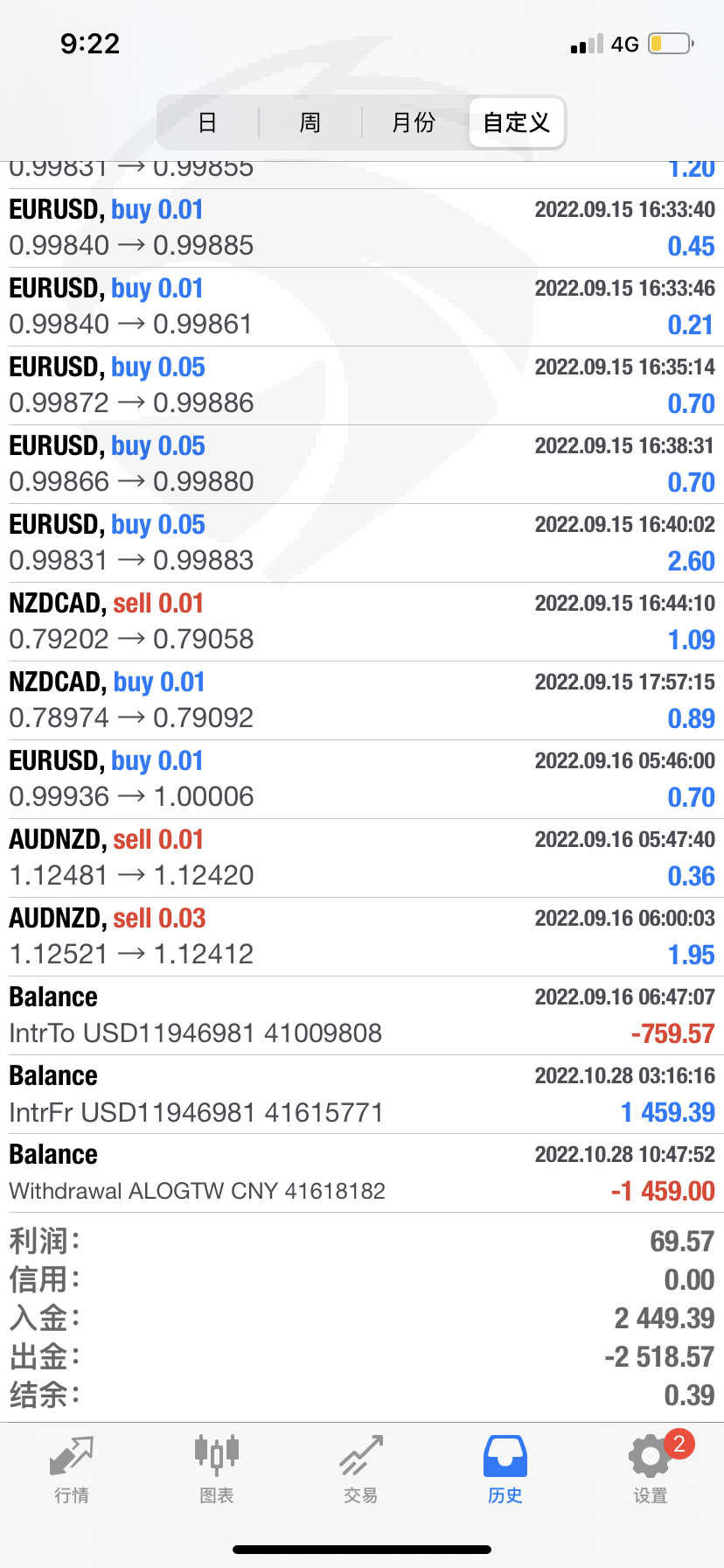
Task: Tap the 9:22 clock in status bar
Action: (x=90, y=44)
